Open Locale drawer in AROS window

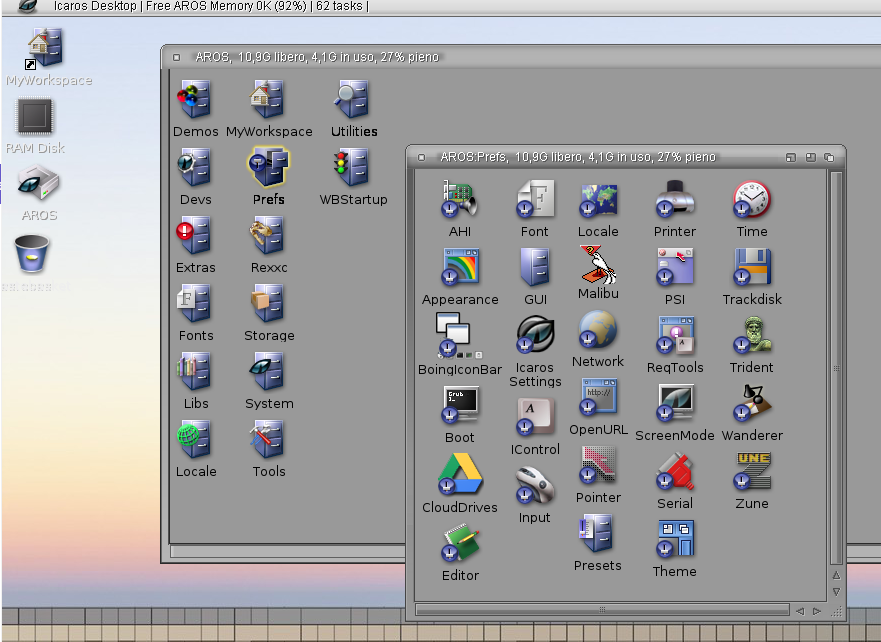[x=194, y=439]
